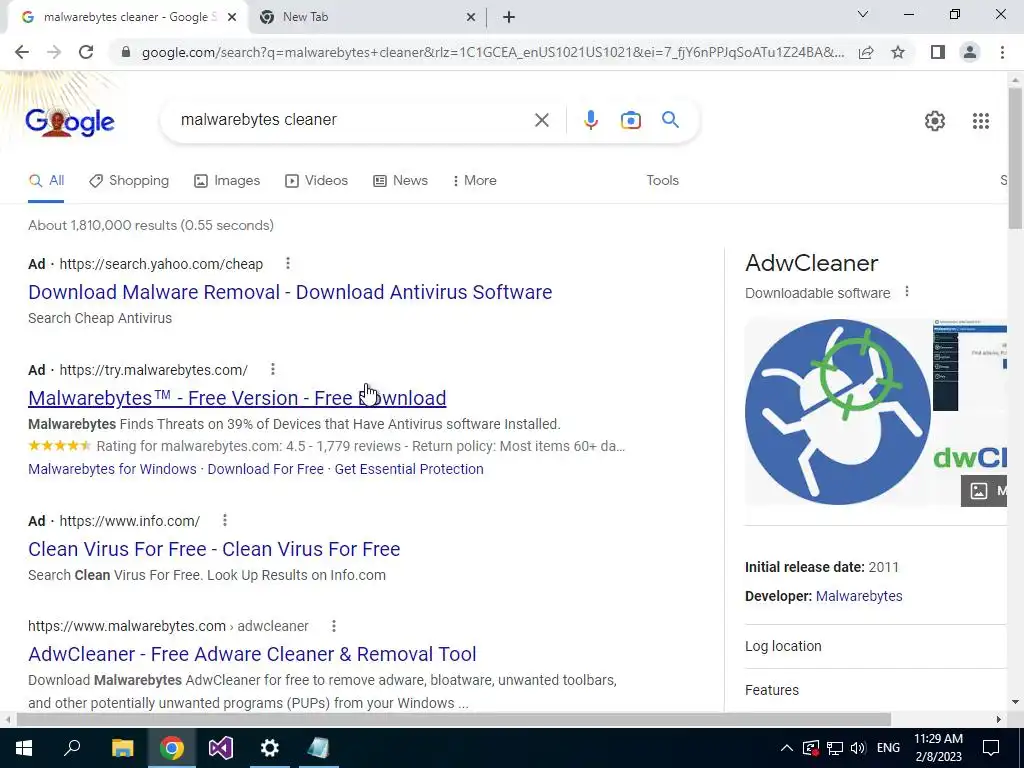Open options for try.malwarebytes.com ad
The width and height of the screenshot is (1024, 768).
[x=272, y=370]
